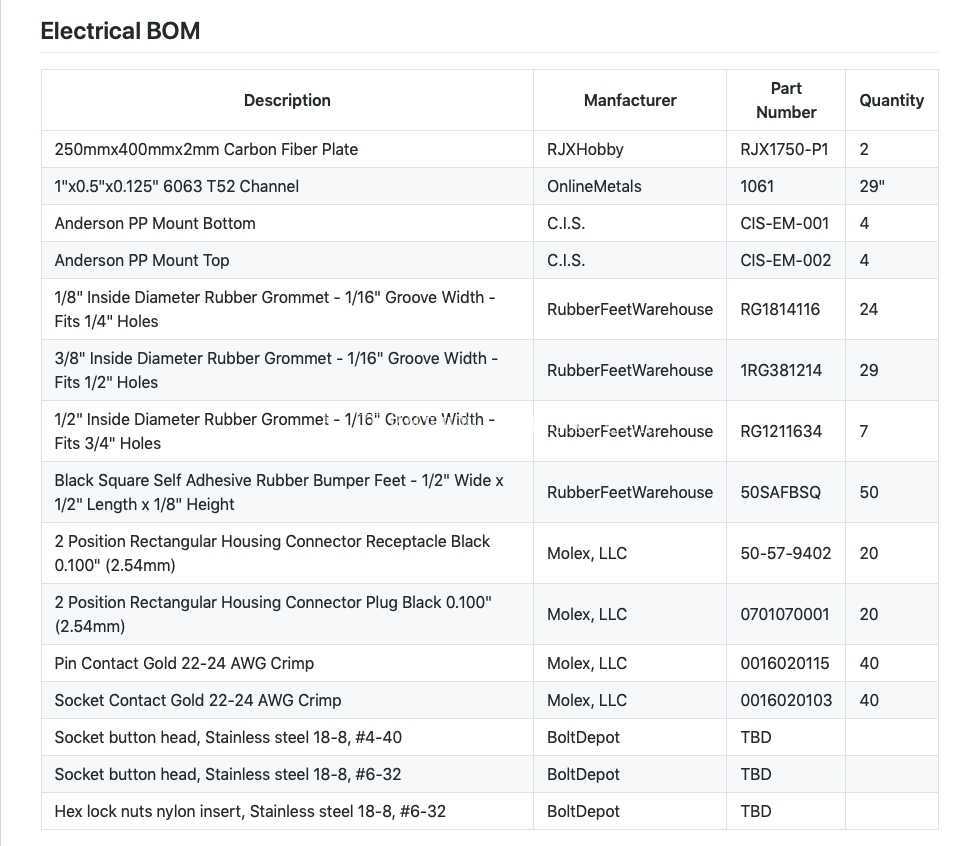The height and width of the screenshot is (846, 976).
Task: Click the Quantity column header
Action: pyautogui.click(x=891, y=100)
